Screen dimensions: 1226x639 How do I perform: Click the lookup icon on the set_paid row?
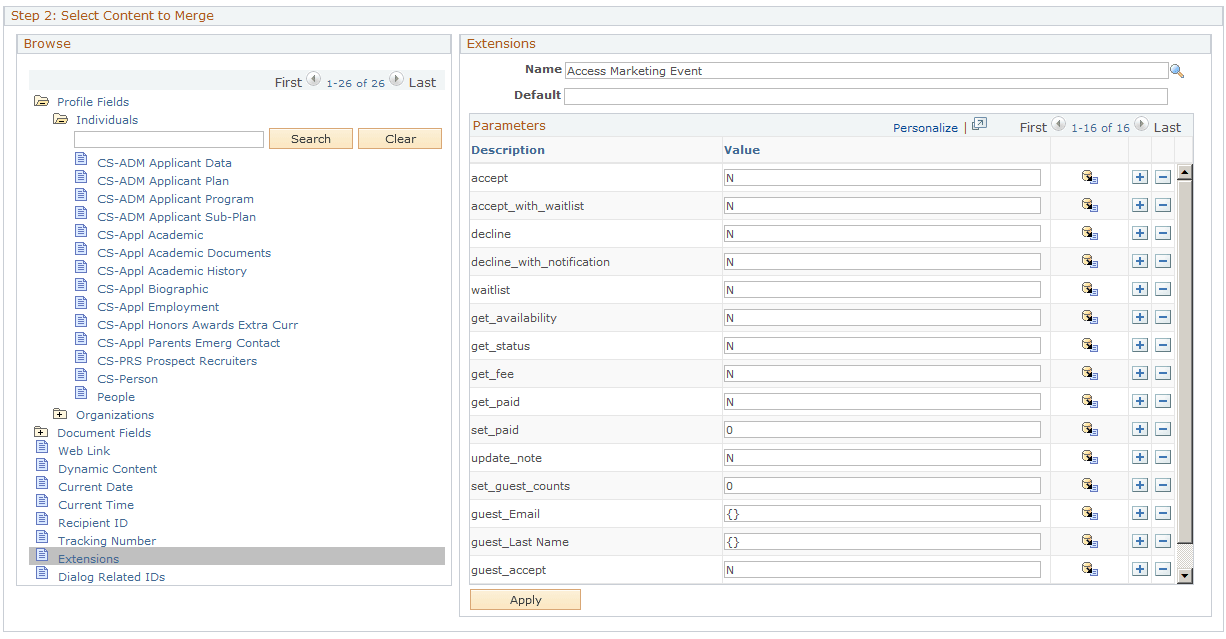pos(1090,429)
